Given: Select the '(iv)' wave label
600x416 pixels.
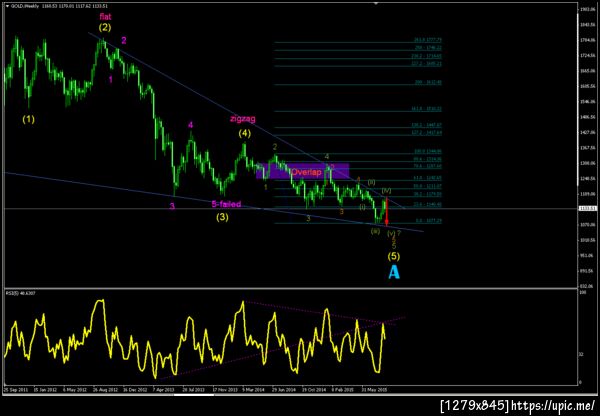Looking at the screenshot, I should coord(386,191).
